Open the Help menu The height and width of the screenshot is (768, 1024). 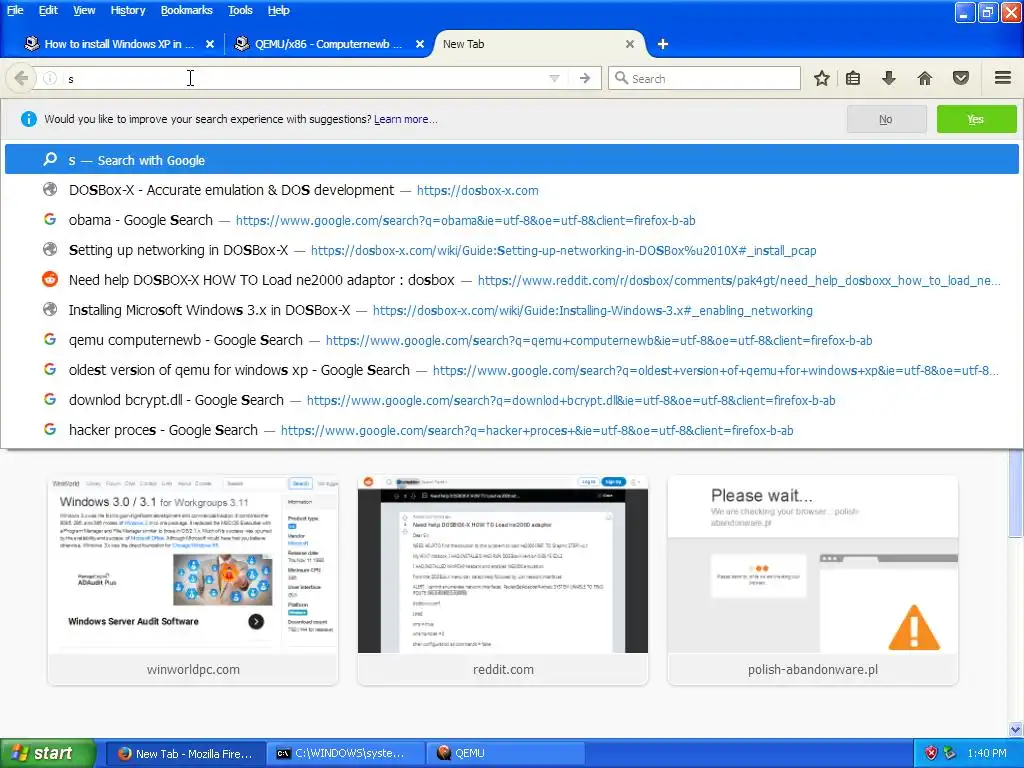[x=278, y=10]
